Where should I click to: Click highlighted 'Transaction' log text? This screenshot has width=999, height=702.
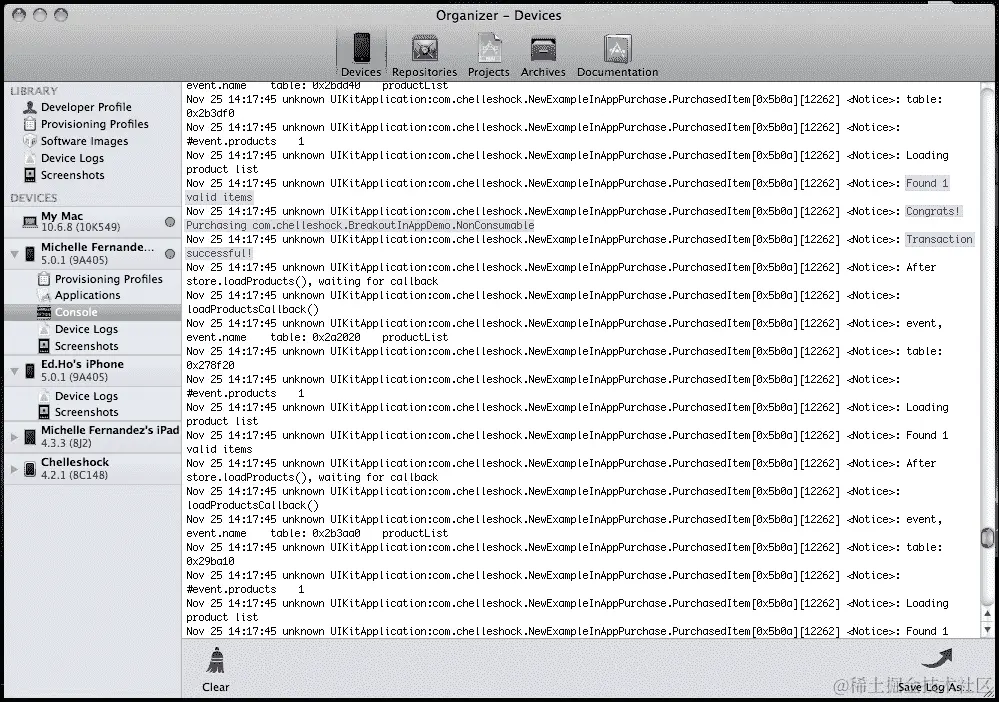click(x=940, y=240)
